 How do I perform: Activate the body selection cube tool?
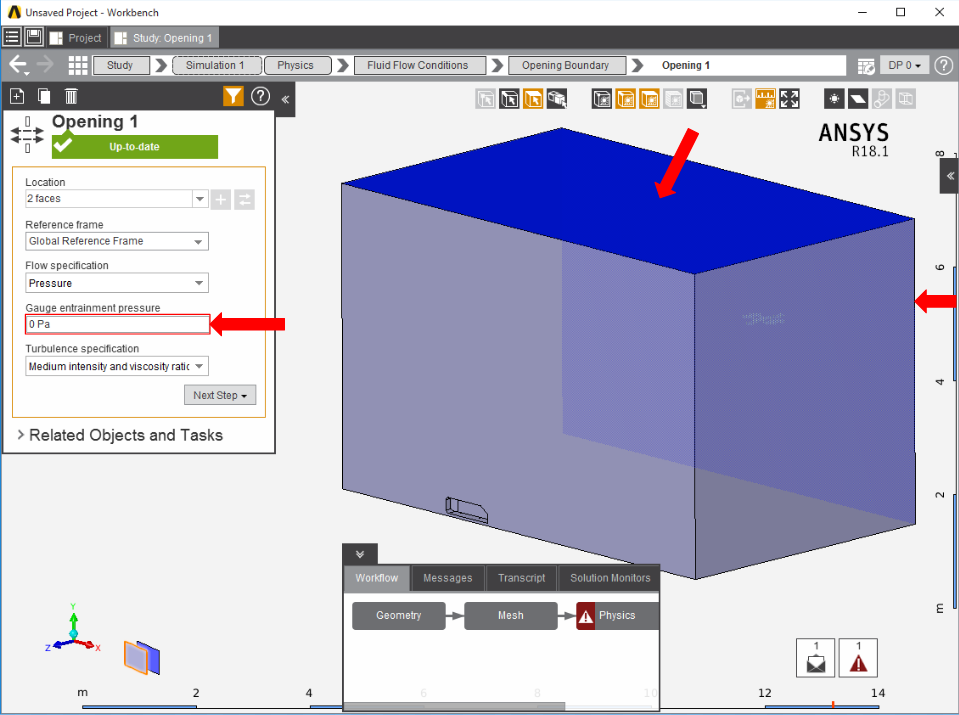(509, 98)
